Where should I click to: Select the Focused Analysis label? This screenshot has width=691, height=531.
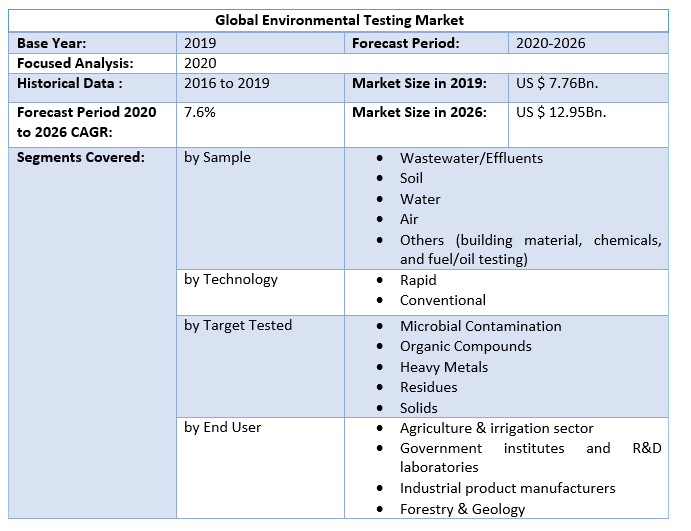click(x=75, y=63)
